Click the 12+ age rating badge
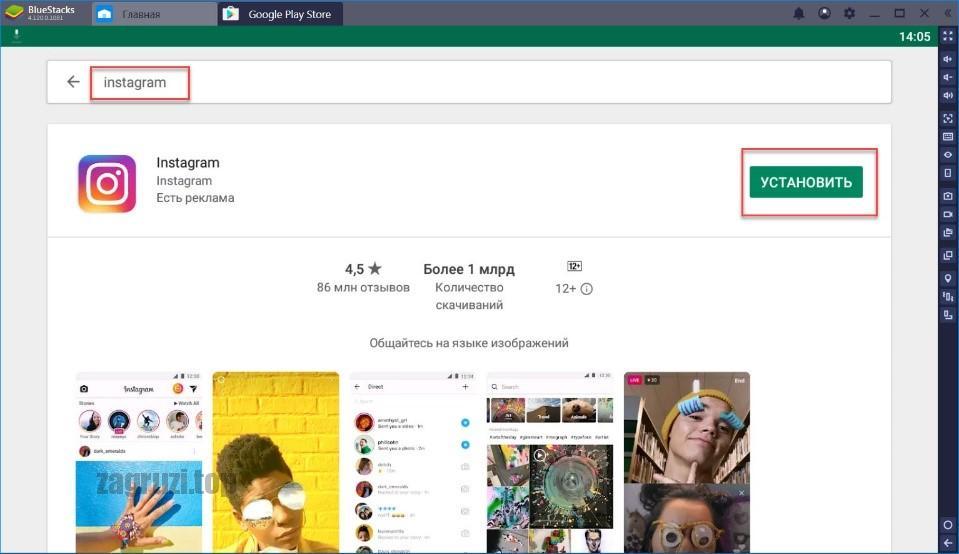This screenshot has height=554, width=959. click(x=574, y=266)
